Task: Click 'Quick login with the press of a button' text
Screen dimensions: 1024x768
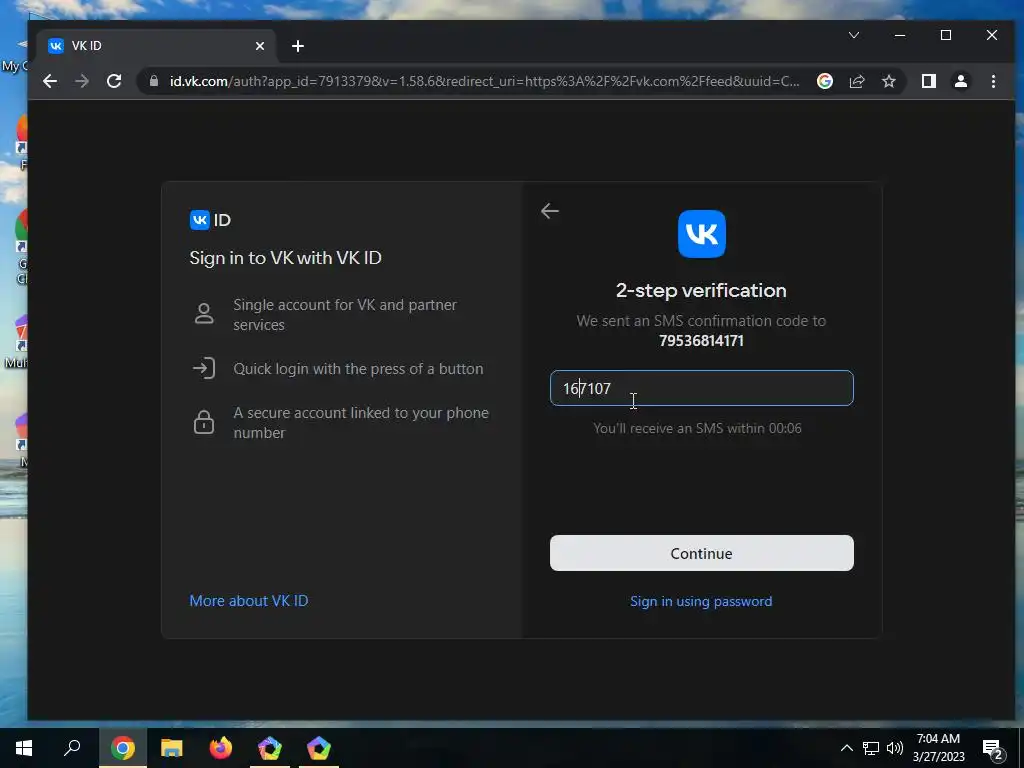Action: [359, 369]
